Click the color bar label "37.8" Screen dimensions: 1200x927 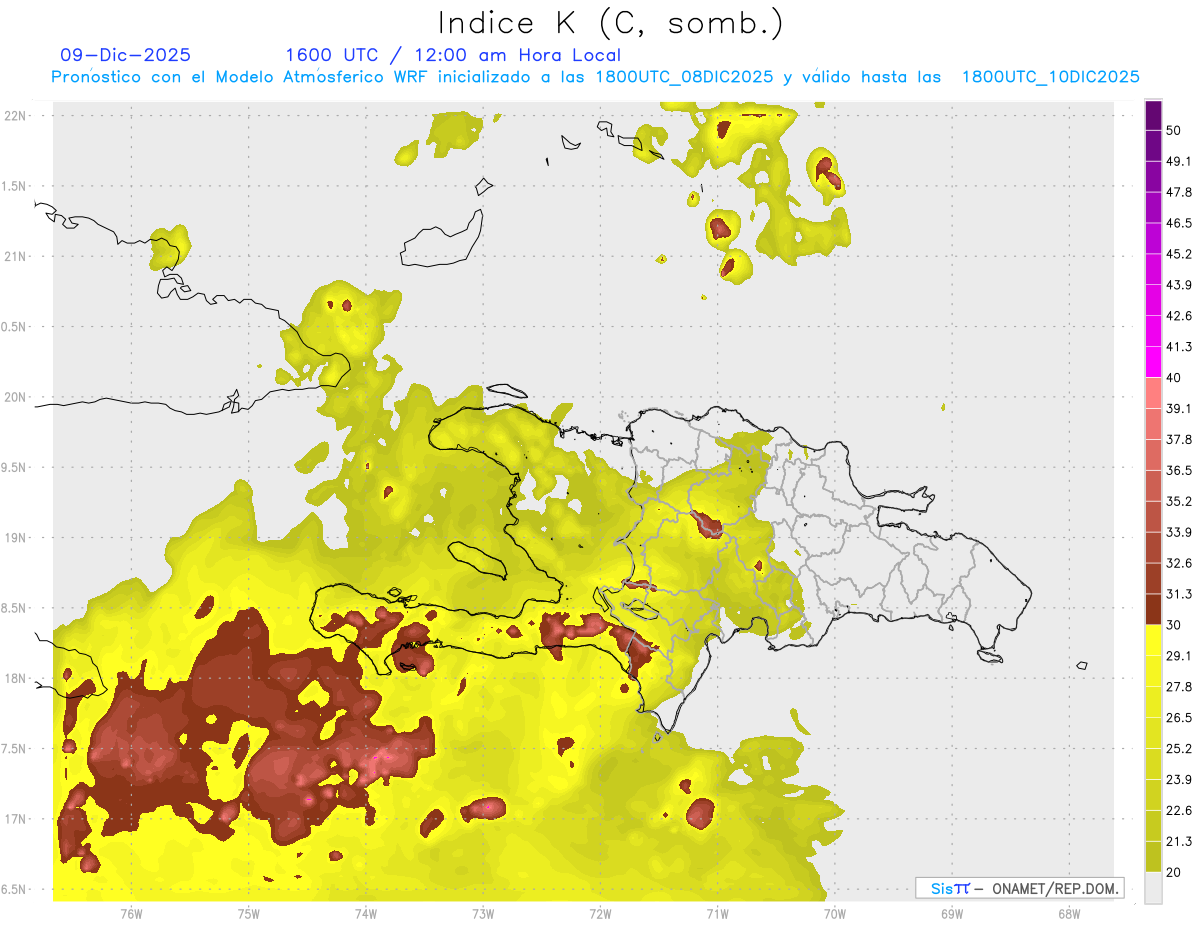click(x=1178, y=440)
